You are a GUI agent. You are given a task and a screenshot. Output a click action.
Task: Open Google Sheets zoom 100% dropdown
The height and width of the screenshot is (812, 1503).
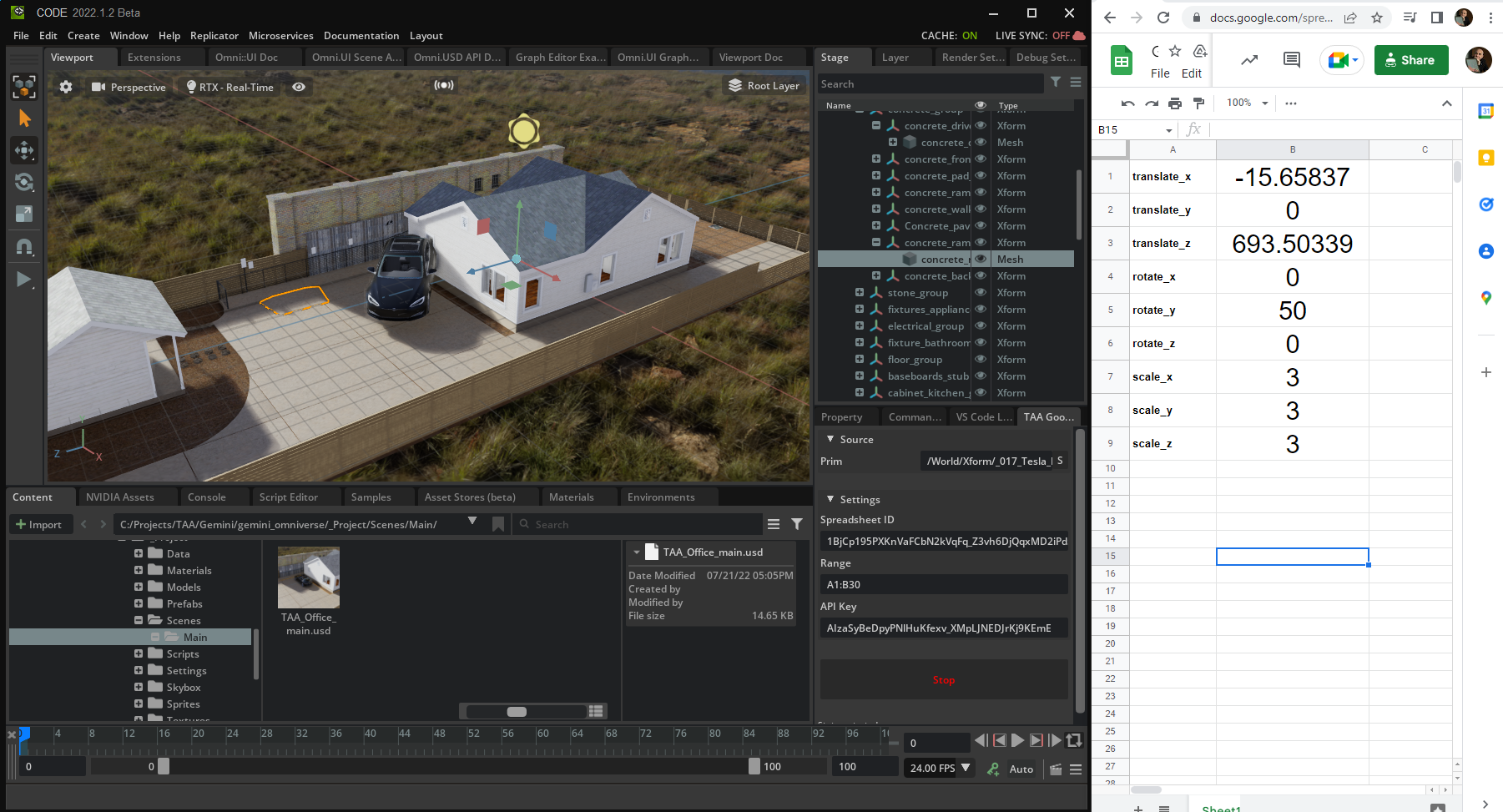pos(1248,103)
